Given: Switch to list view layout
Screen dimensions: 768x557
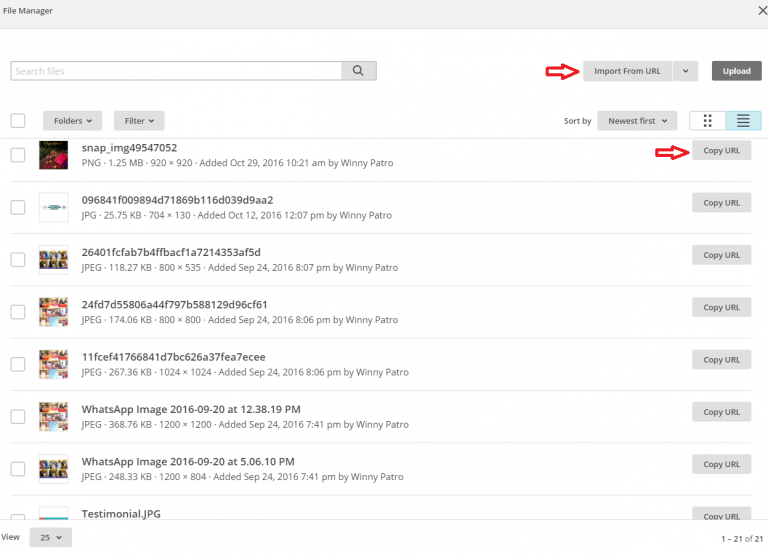Looking at the screenshot, I should 743,121.
